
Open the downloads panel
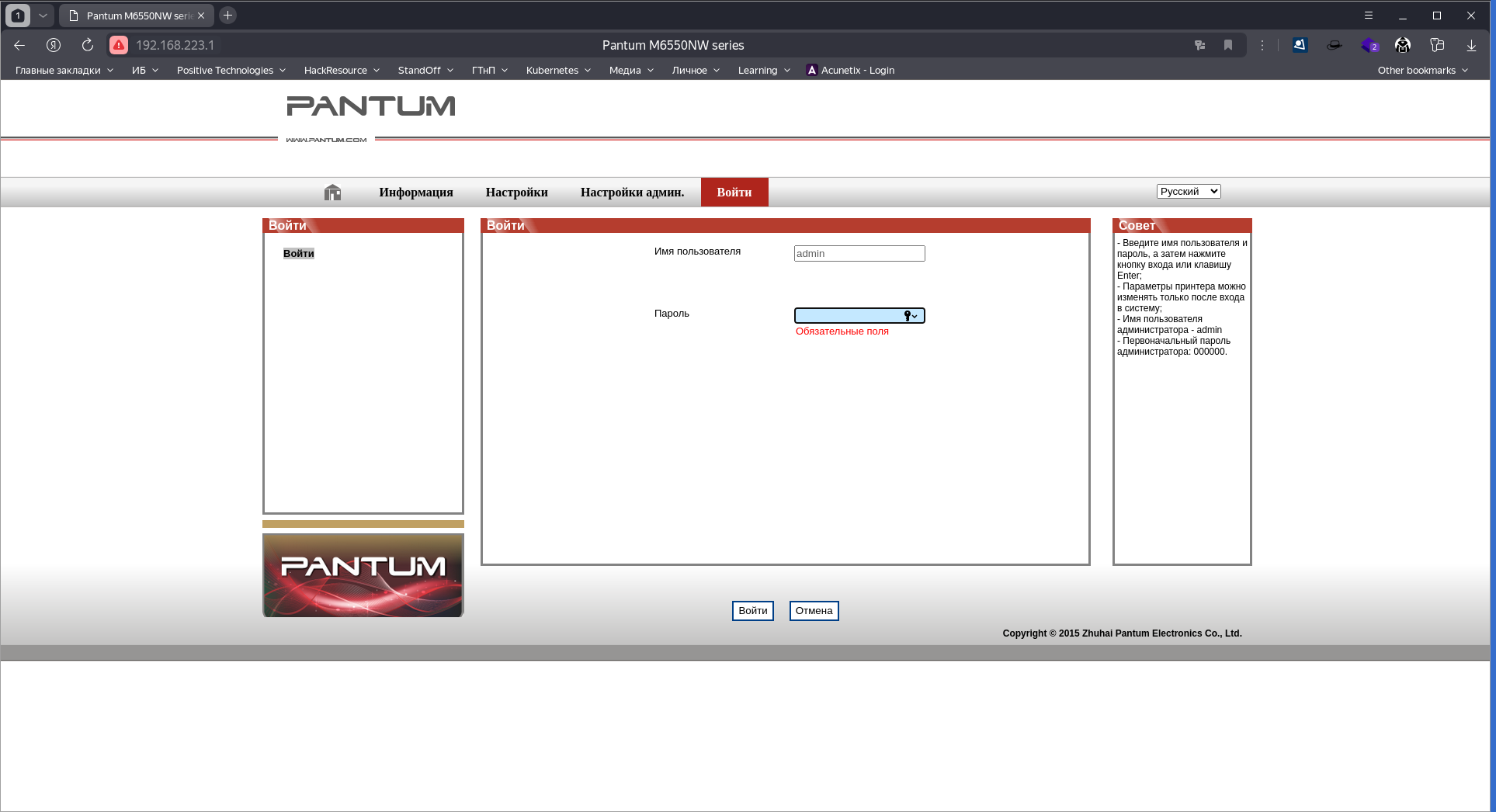(x=1471, y=45)
